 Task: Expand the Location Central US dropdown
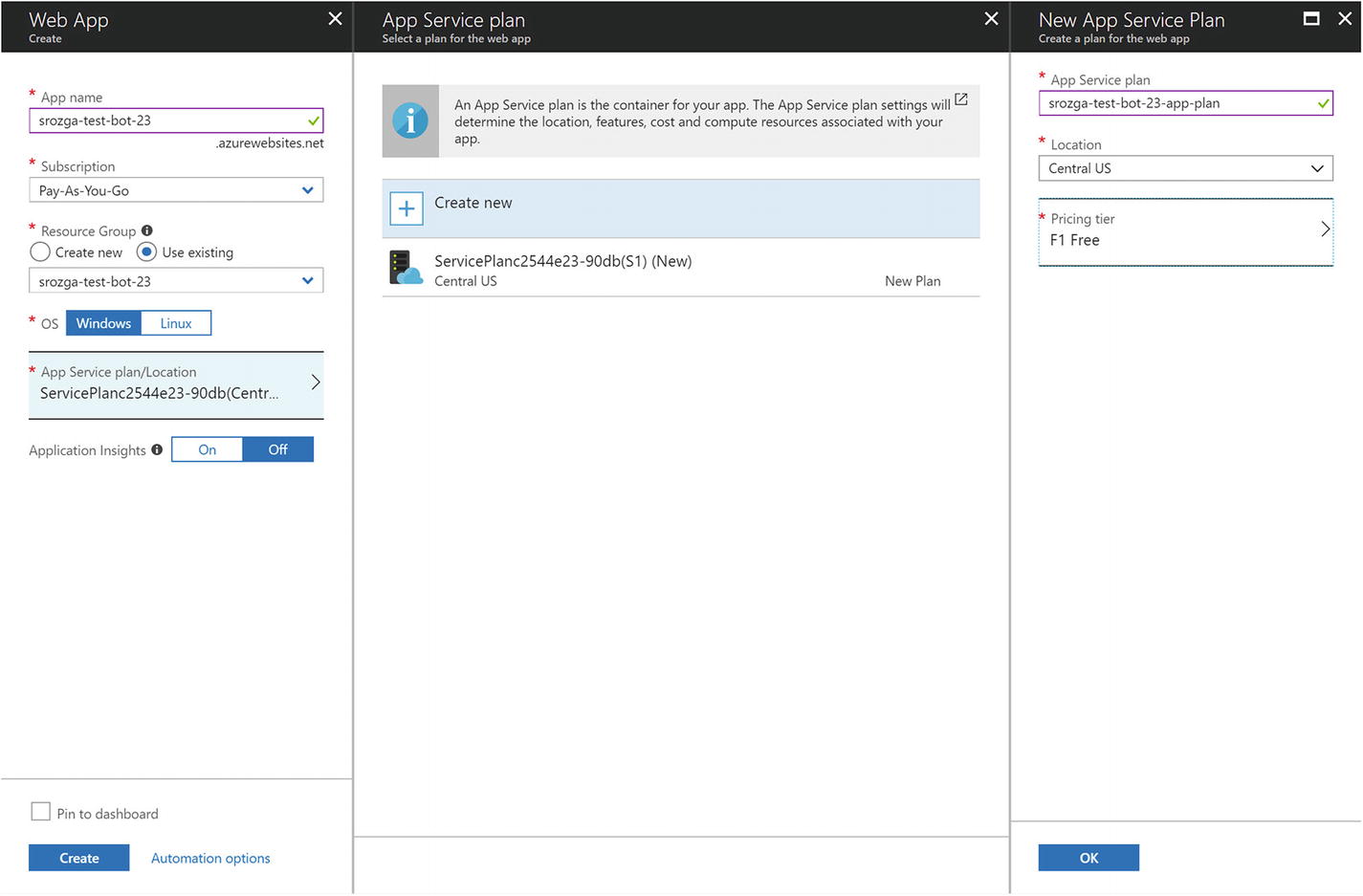coord(1185,168)
